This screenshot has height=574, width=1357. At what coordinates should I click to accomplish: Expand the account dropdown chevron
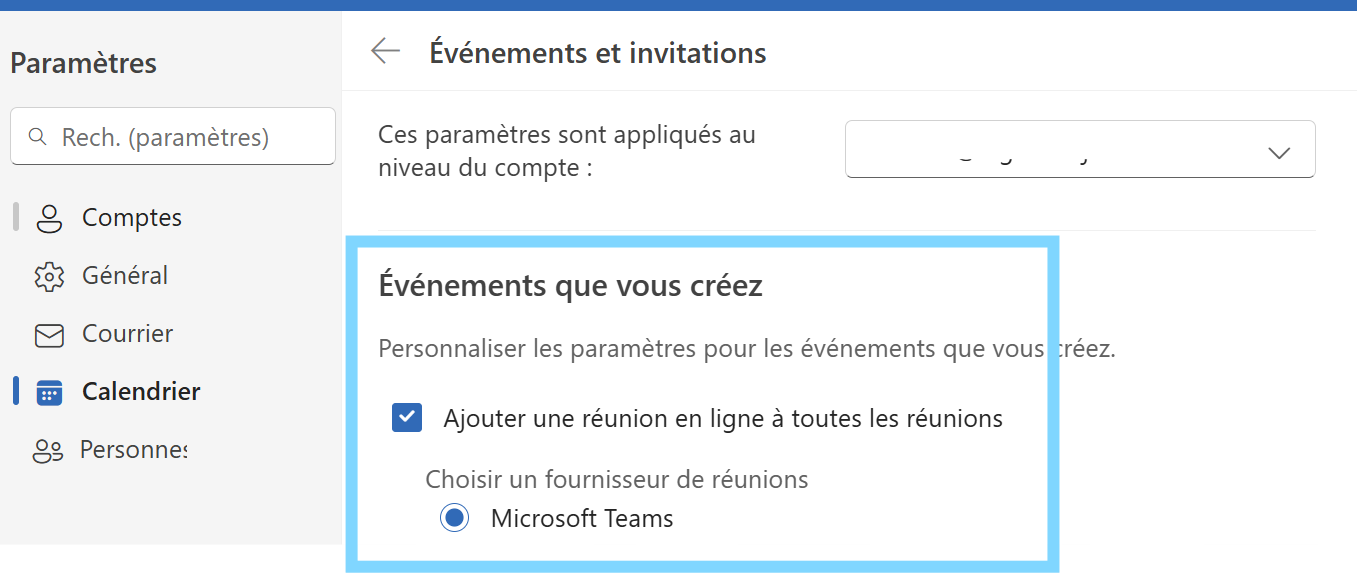[1279, 152]
